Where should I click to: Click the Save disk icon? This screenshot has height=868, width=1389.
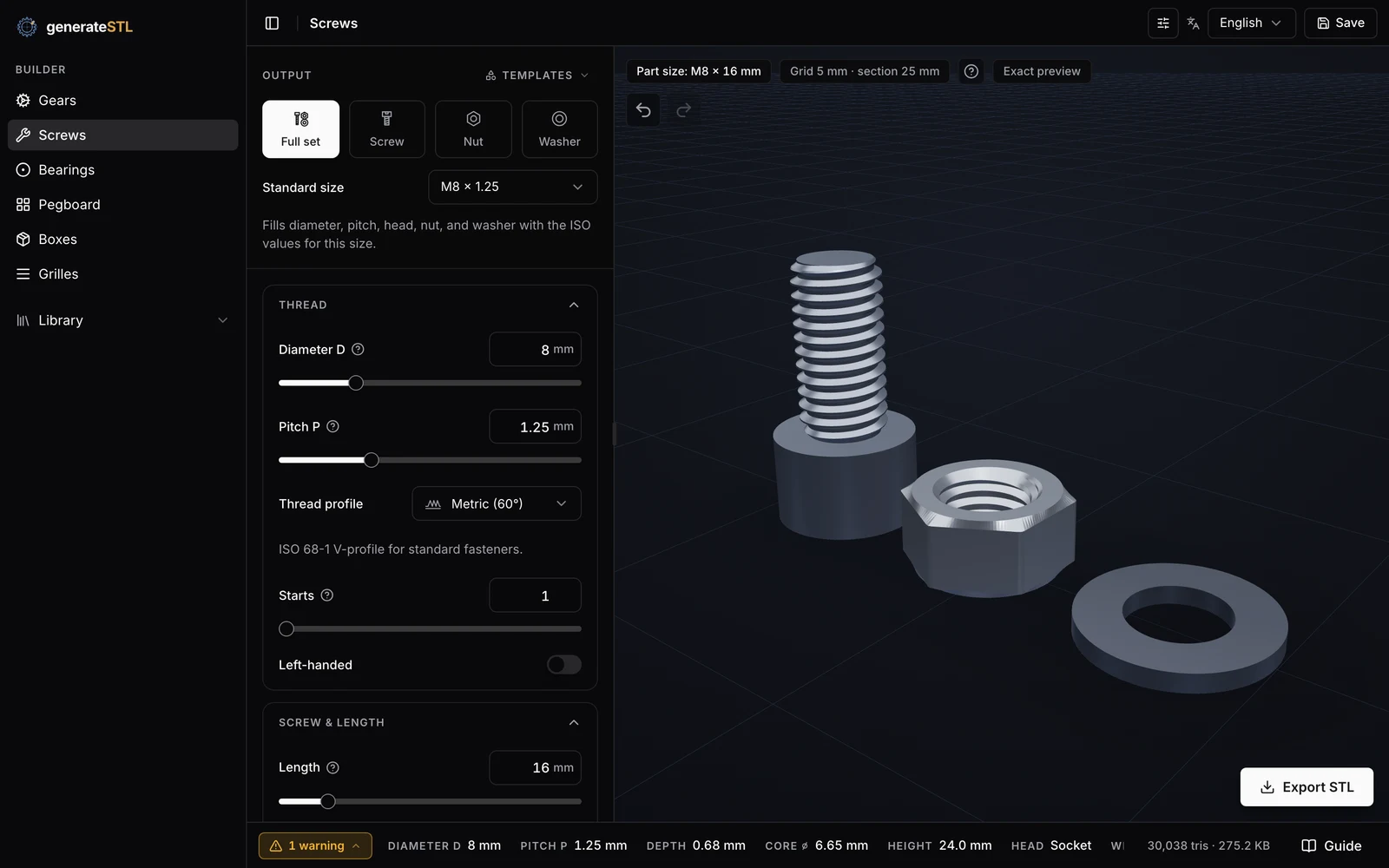(1323, 23)
